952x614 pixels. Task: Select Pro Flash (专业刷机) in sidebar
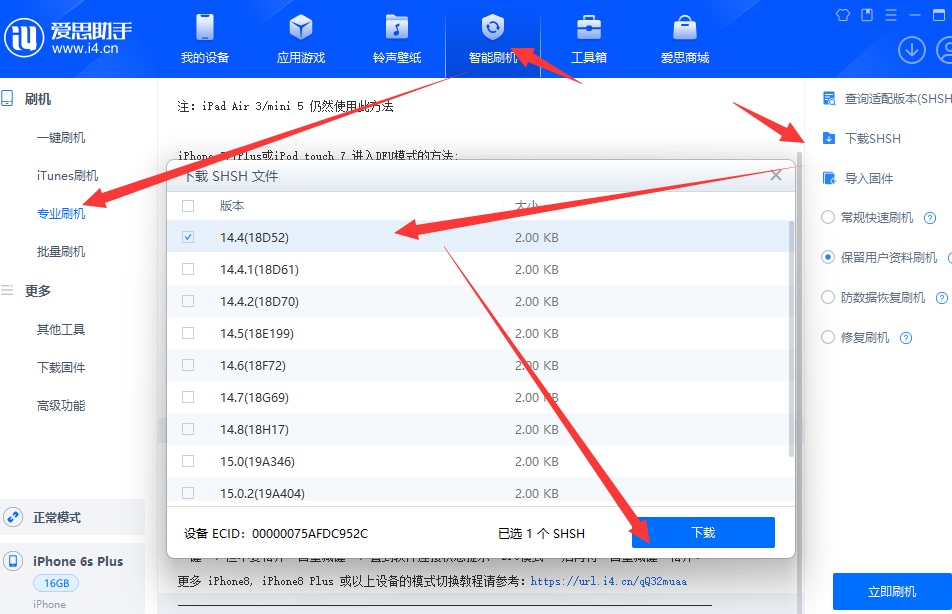coord(61,214)
